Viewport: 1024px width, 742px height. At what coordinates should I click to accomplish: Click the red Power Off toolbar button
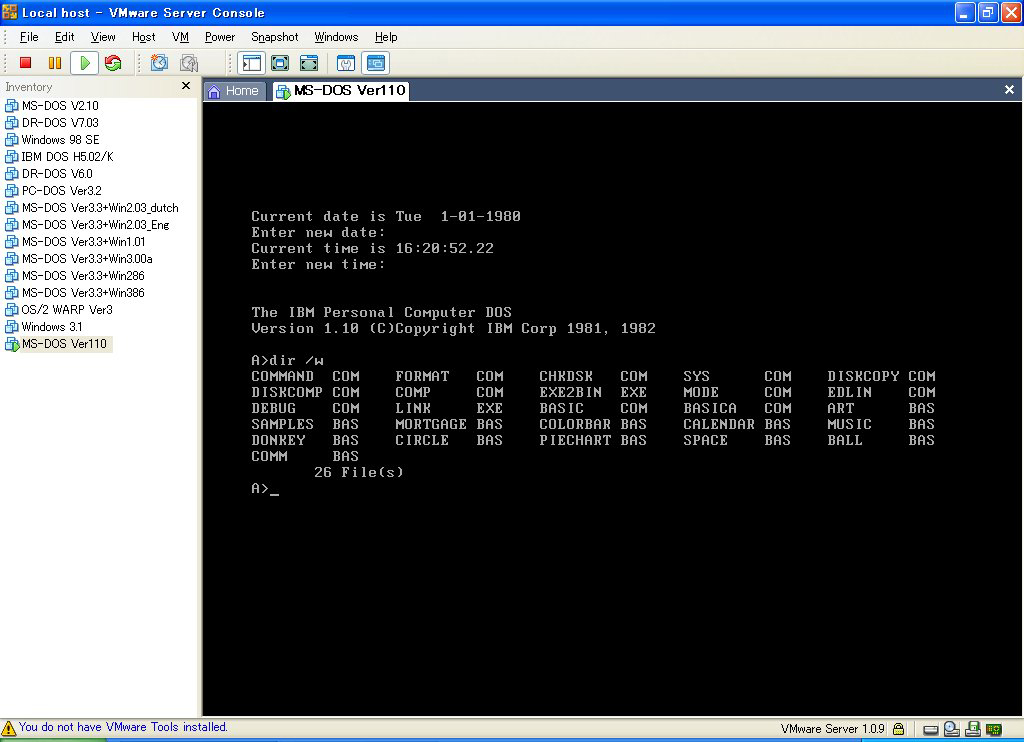[25, 63]
